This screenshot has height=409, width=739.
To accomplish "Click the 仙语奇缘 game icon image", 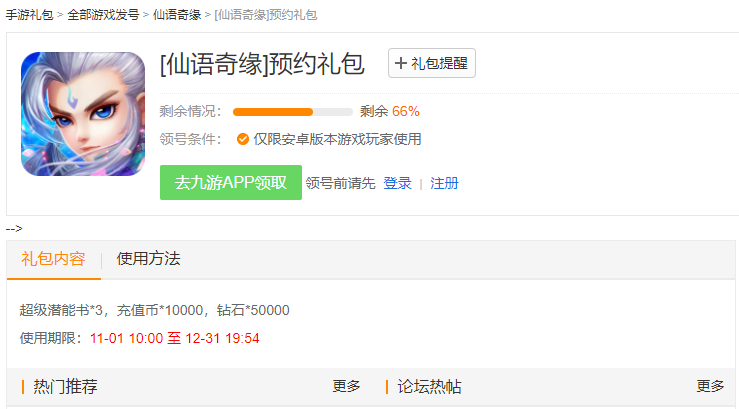I will 83,114.
